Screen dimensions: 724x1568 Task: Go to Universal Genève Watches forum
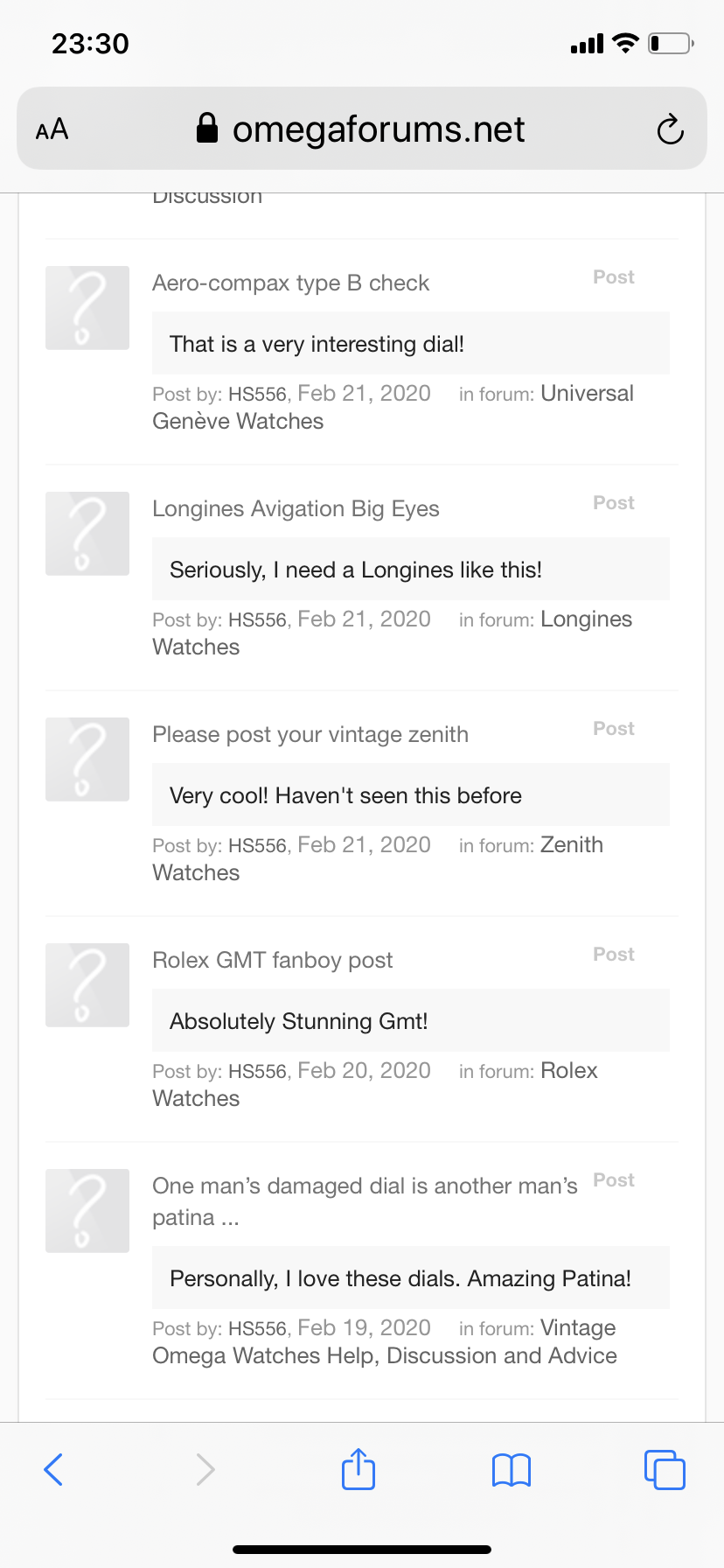586,394
